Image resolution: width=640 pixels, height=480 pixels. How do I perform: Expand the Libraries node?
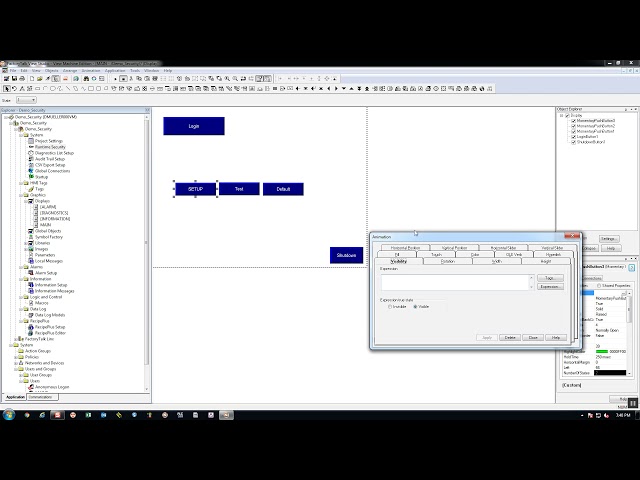coord(26,243)
